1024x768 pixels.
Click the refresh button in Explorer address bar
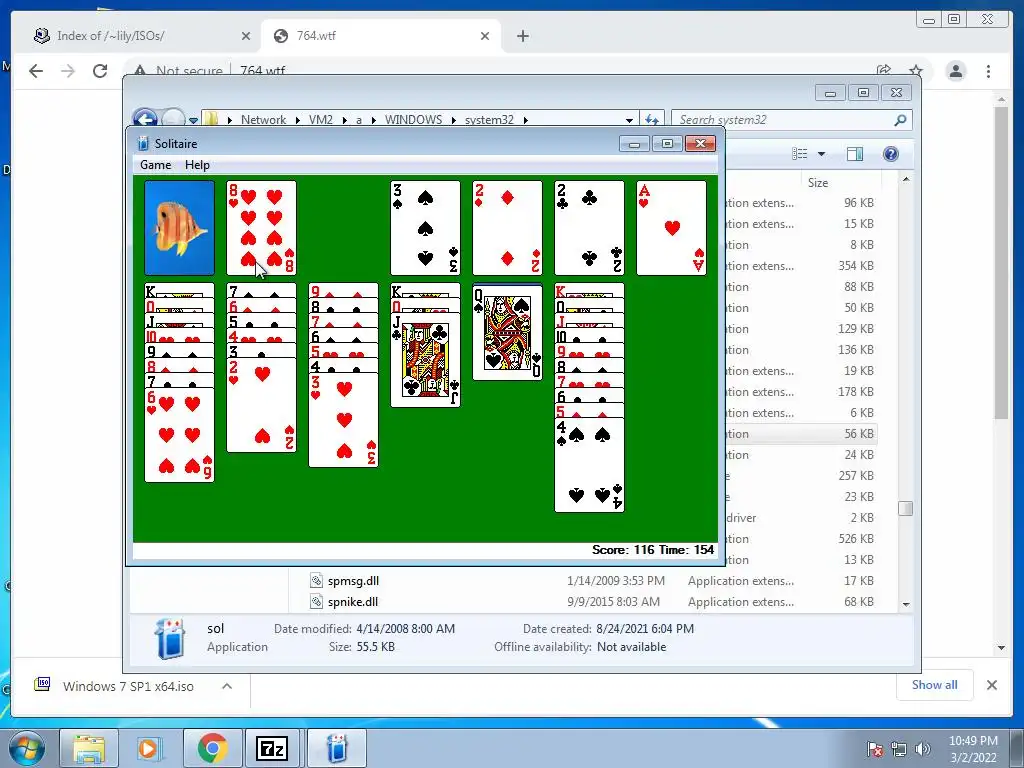click(x=651, y=120)
